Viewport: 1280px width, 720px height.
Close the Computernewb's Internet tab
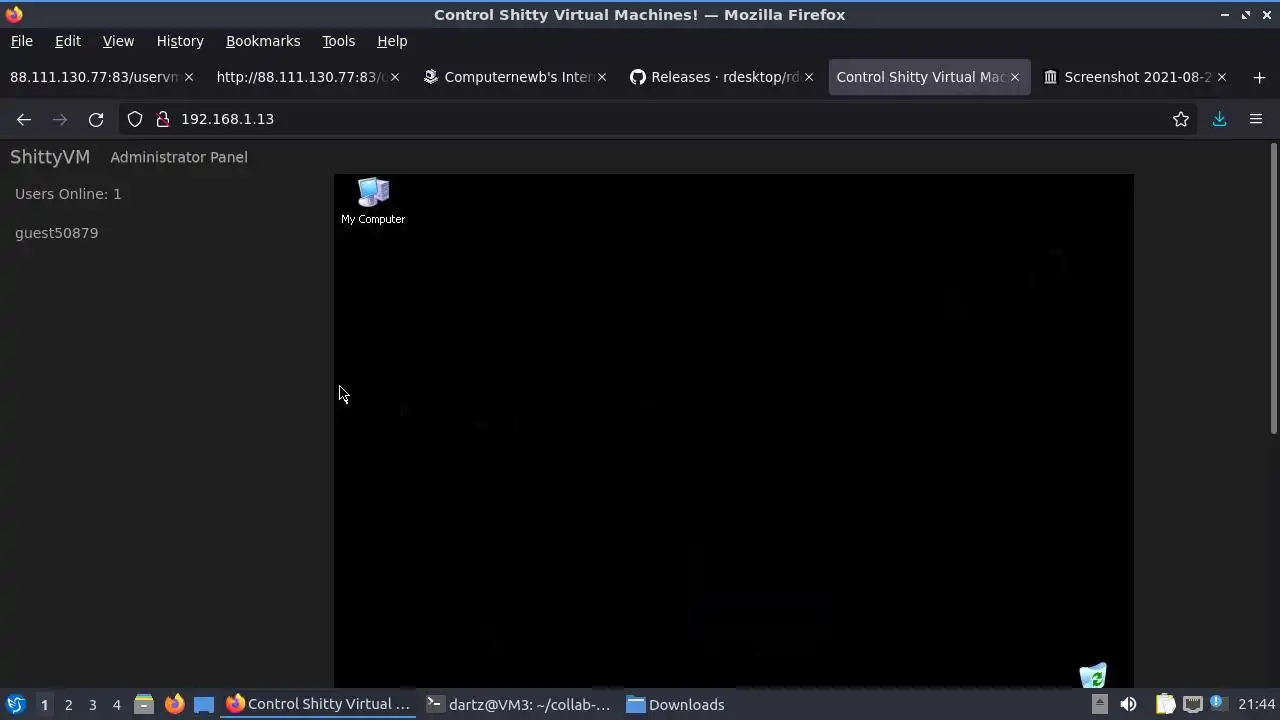(x=601, y=77)
